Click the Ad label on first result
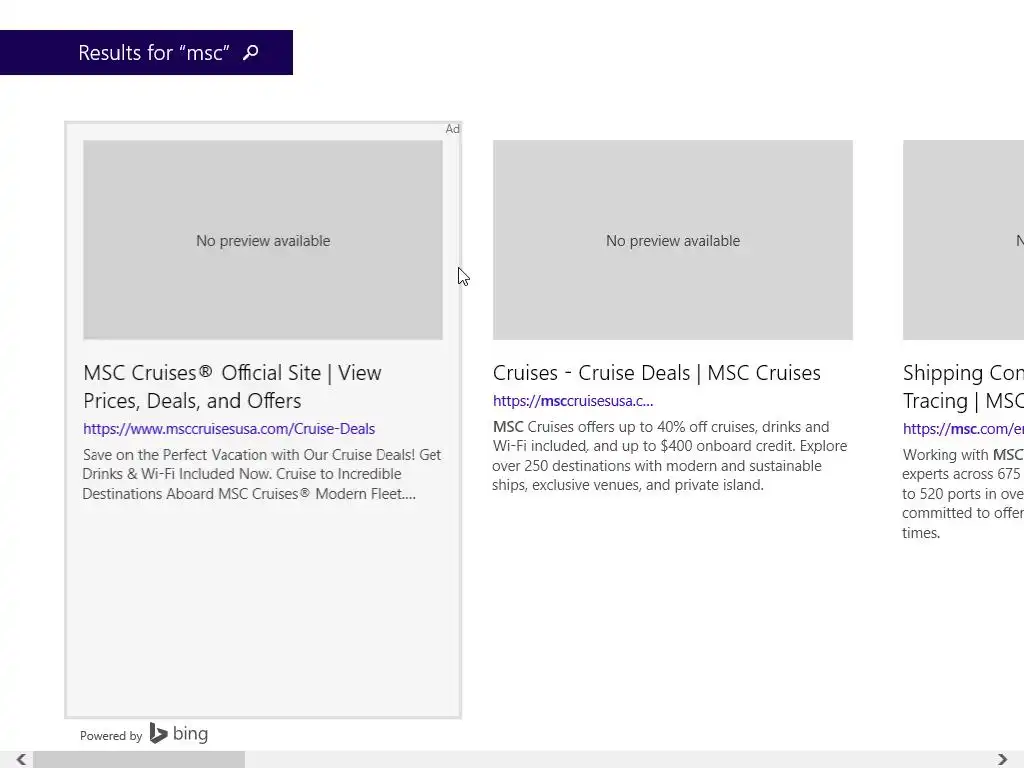 (453, 129)
